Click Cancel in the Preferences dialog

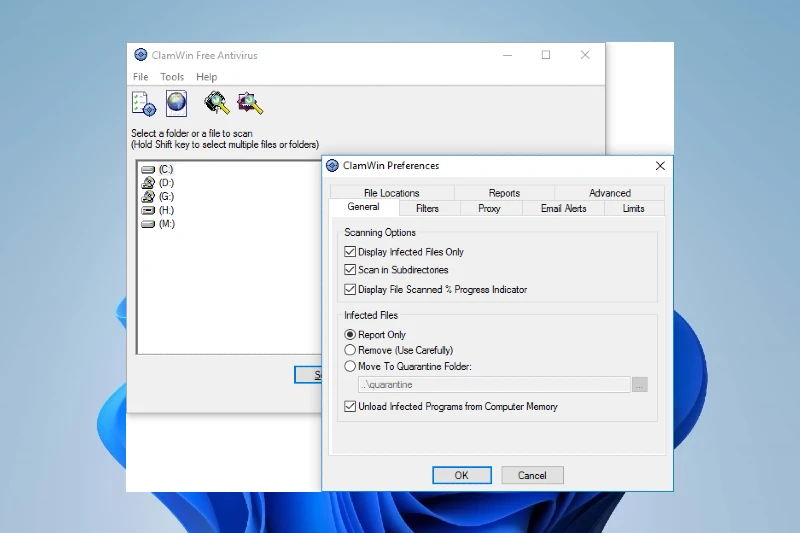point(532,475)
